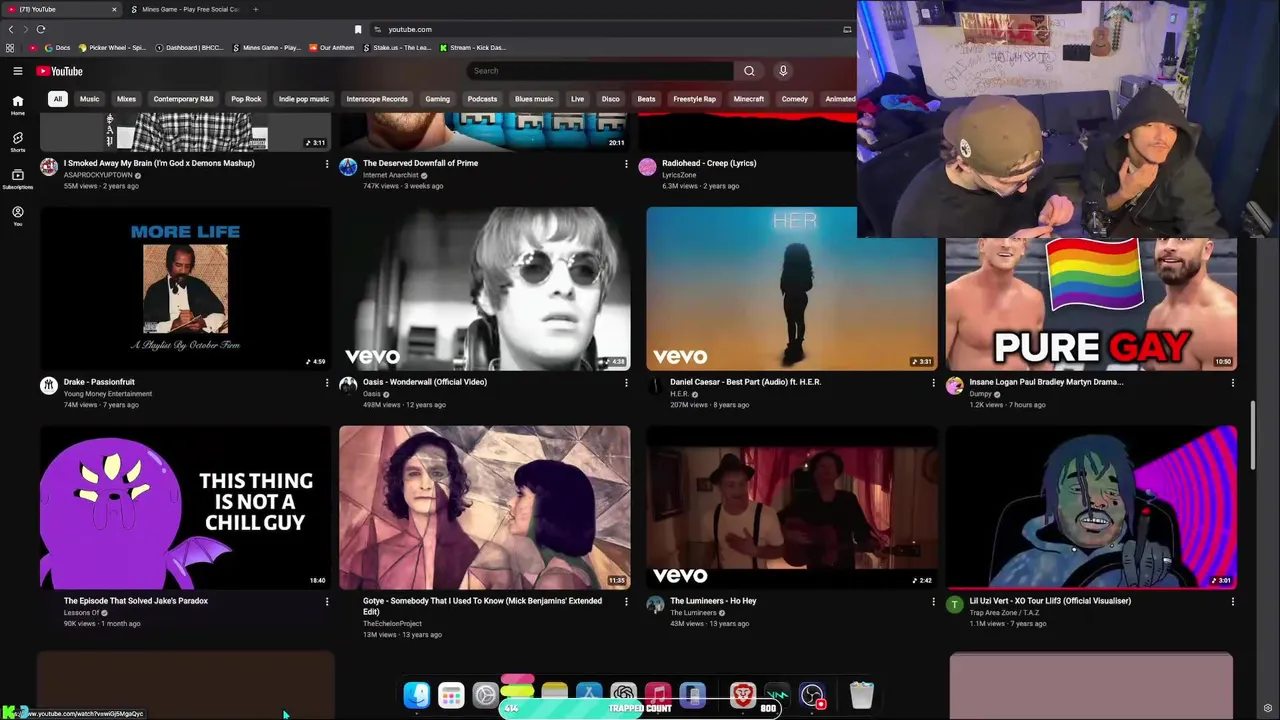The image size is (1280, 720).
Task: Open LyricsZone channel avatar
Action: click(x=647, y=167)
